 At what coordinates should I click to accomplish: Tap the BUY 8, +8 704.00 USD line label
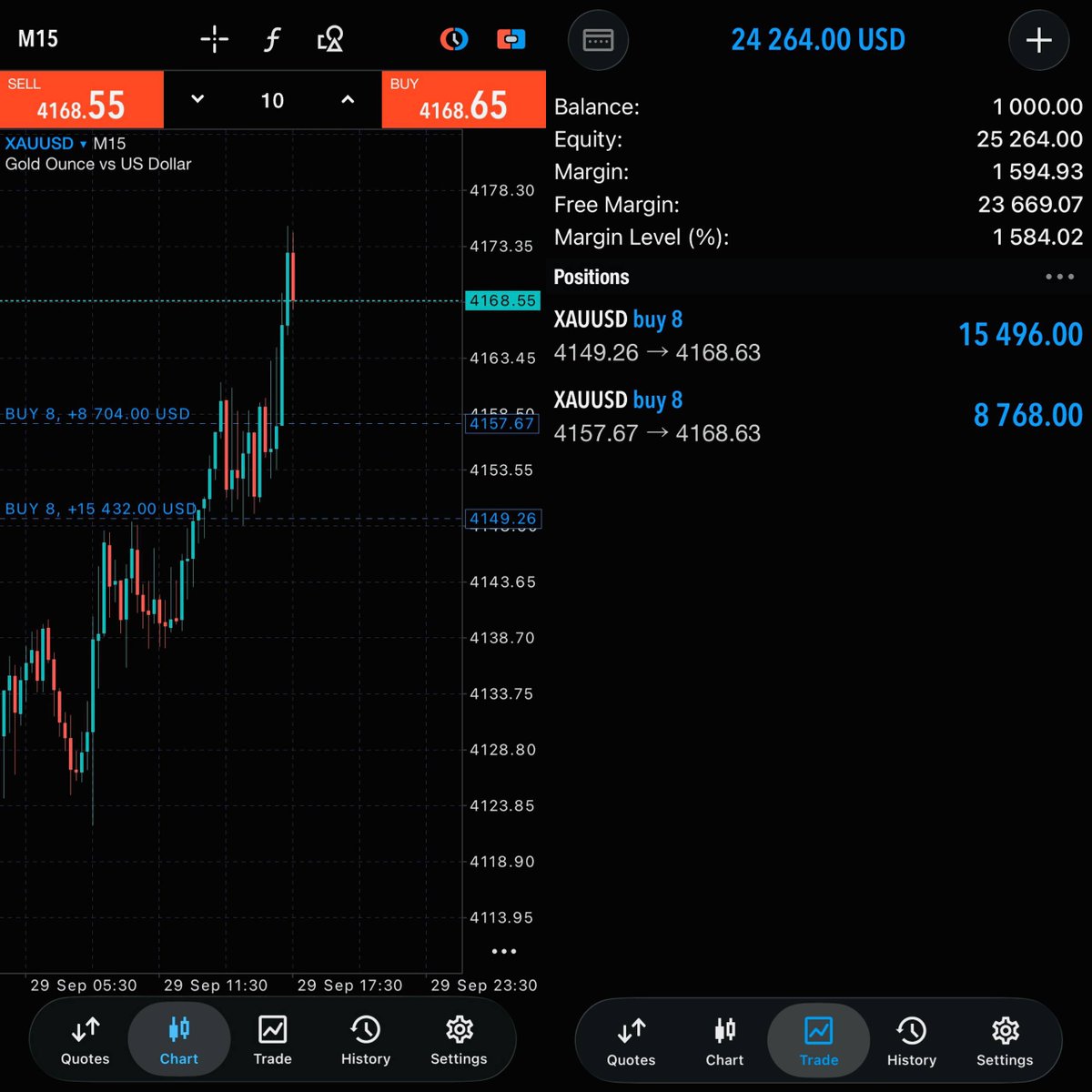pyautogui.click(x=98, y=414)
